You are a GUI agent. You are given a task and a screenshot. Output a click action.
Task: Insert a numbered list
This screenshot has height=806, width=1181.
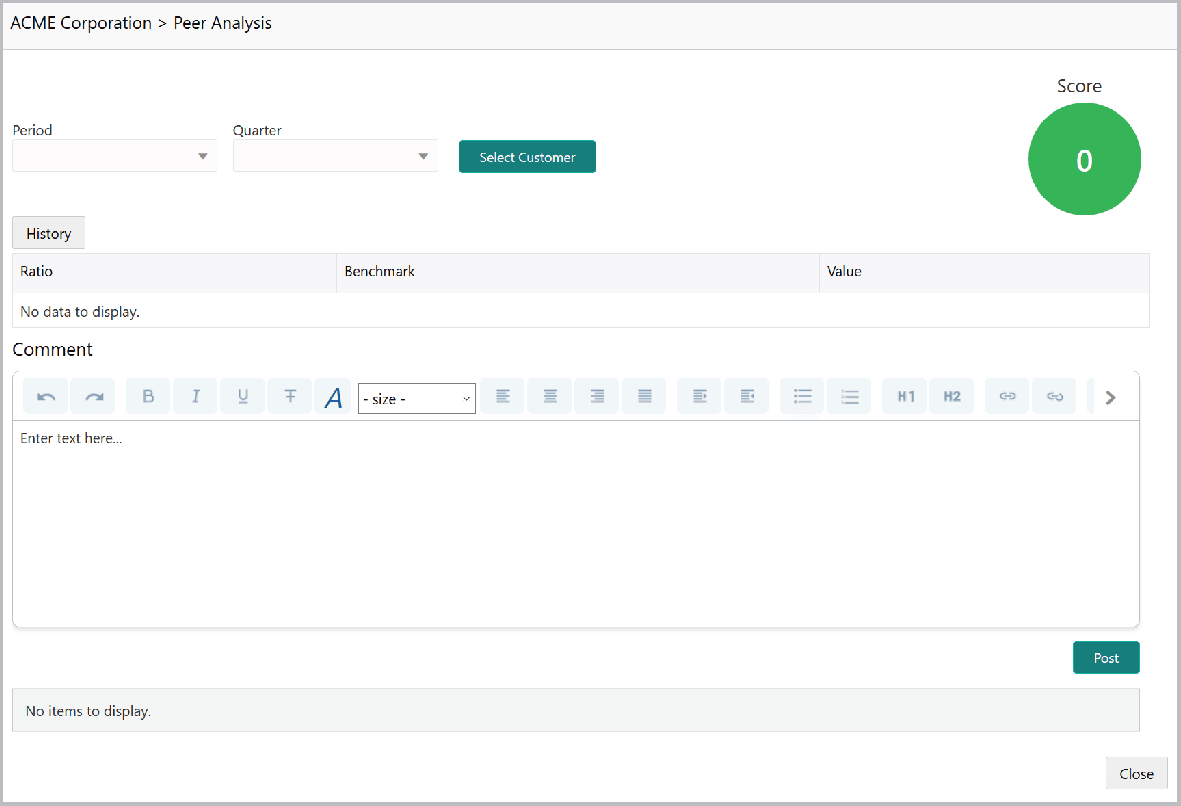tap(850, 396)
